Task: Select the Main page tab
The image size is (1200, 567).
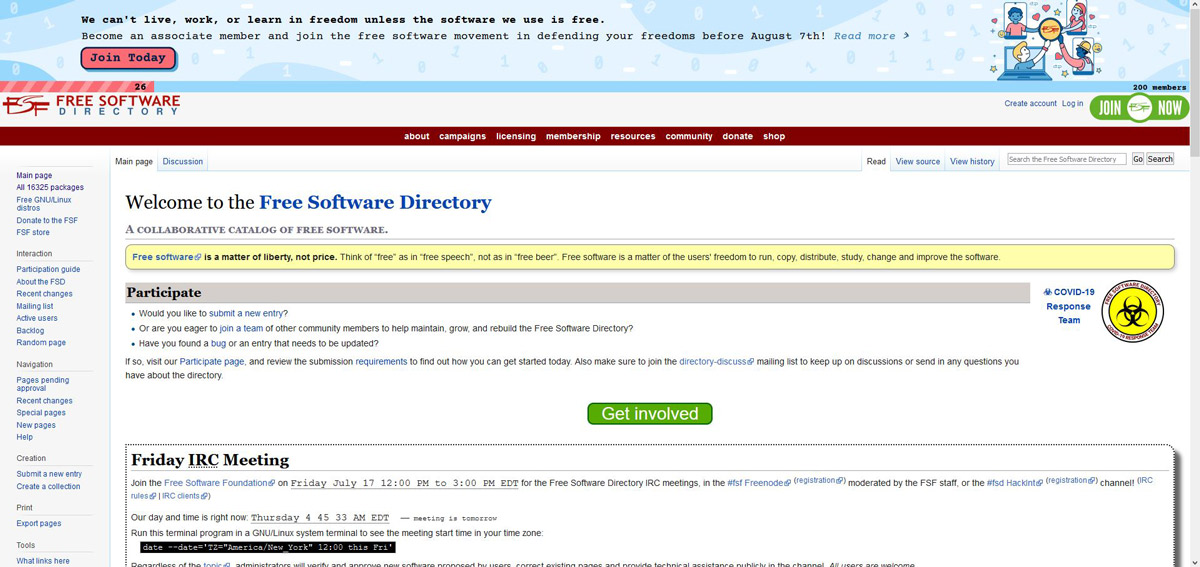Action: pyautogui.click(x=134, y=161)
